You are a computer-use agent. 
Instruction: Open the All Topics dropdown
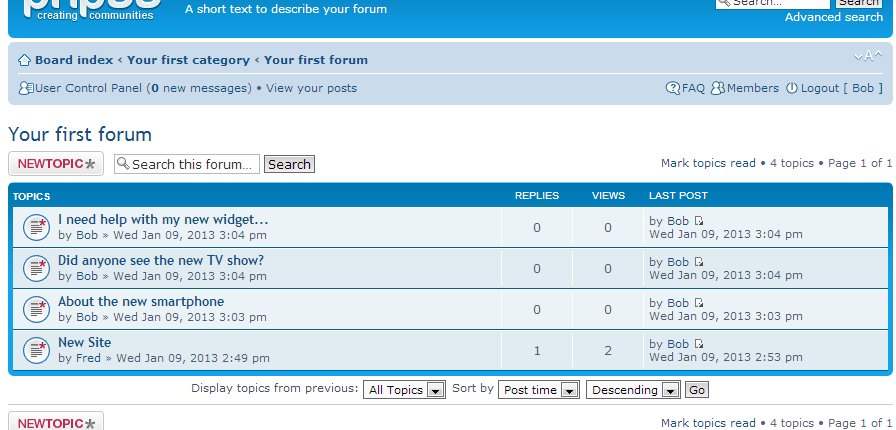click(x=405, y=390)
